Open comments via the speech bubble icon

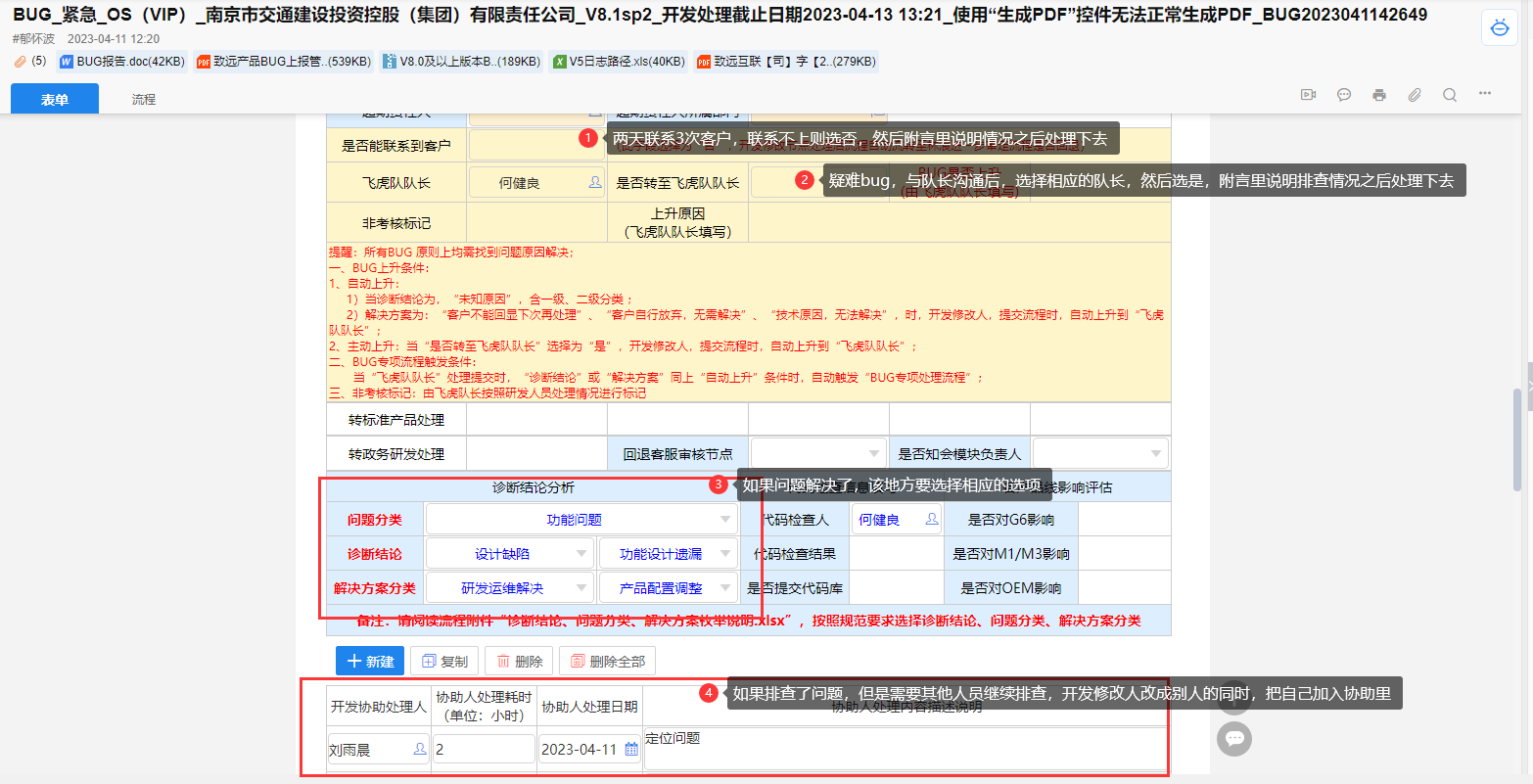click(1344, 95)
